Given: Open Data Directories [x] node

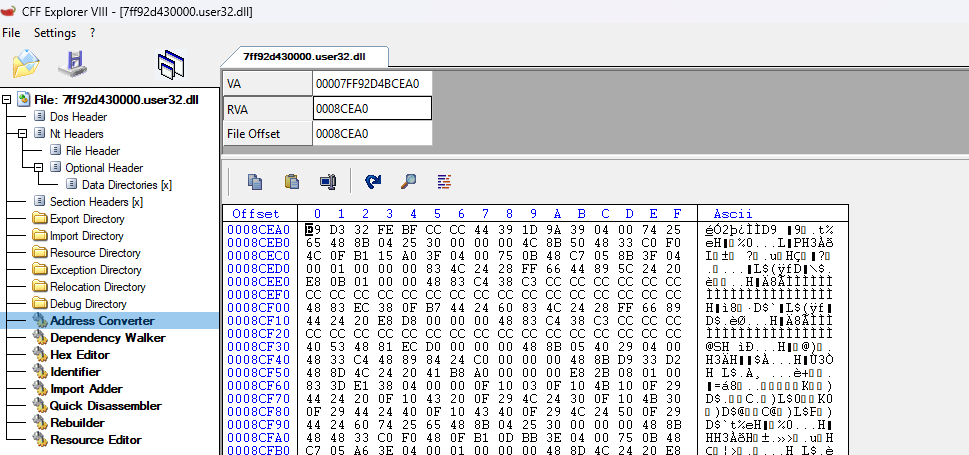Looking at the screenshot, I should pos(127,185).
